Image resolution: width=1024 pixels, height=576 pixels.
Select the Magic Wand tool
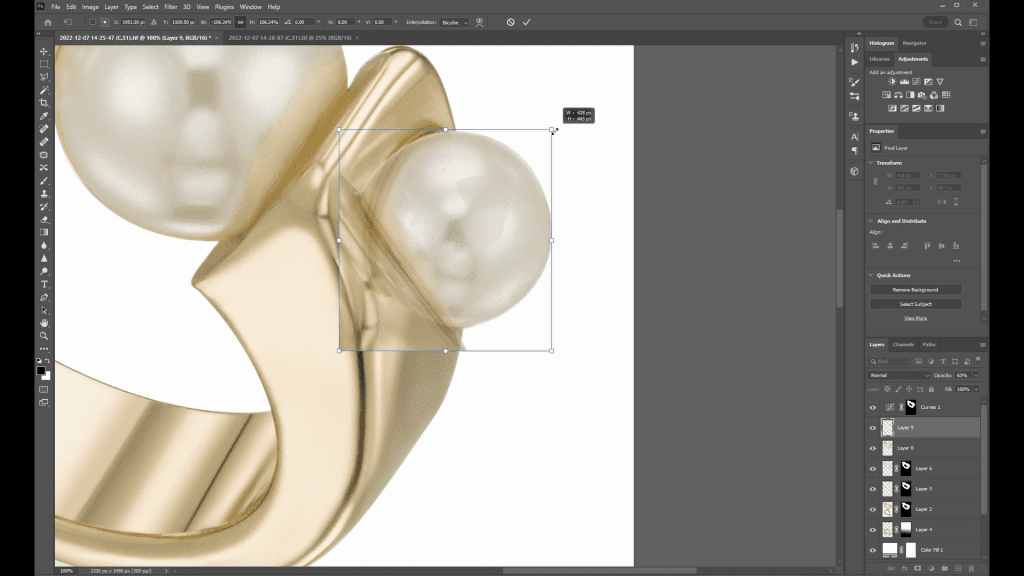point(44,90)
